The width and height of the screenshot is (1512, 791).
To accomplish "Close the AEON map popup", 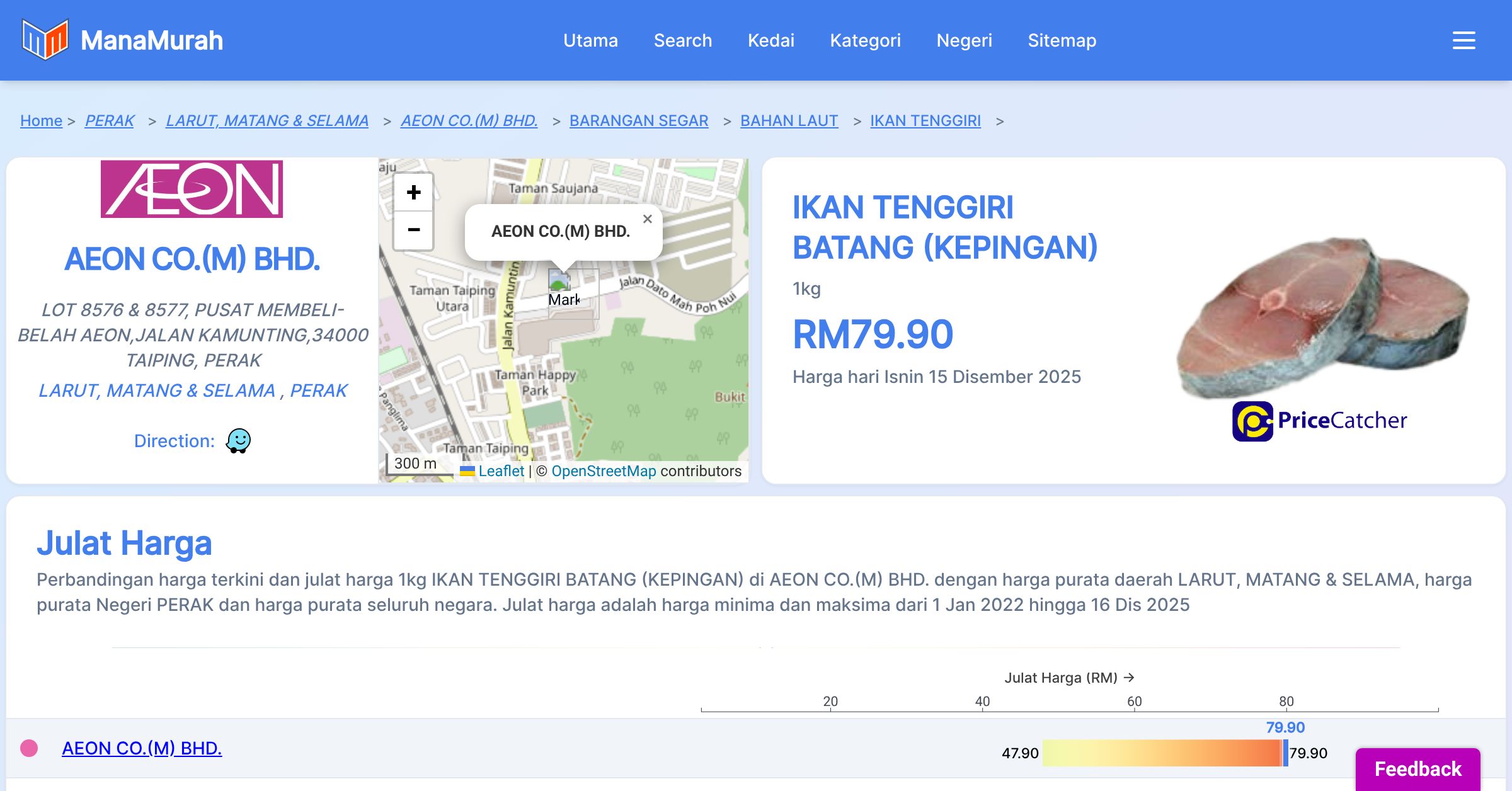I will [647, 219].
